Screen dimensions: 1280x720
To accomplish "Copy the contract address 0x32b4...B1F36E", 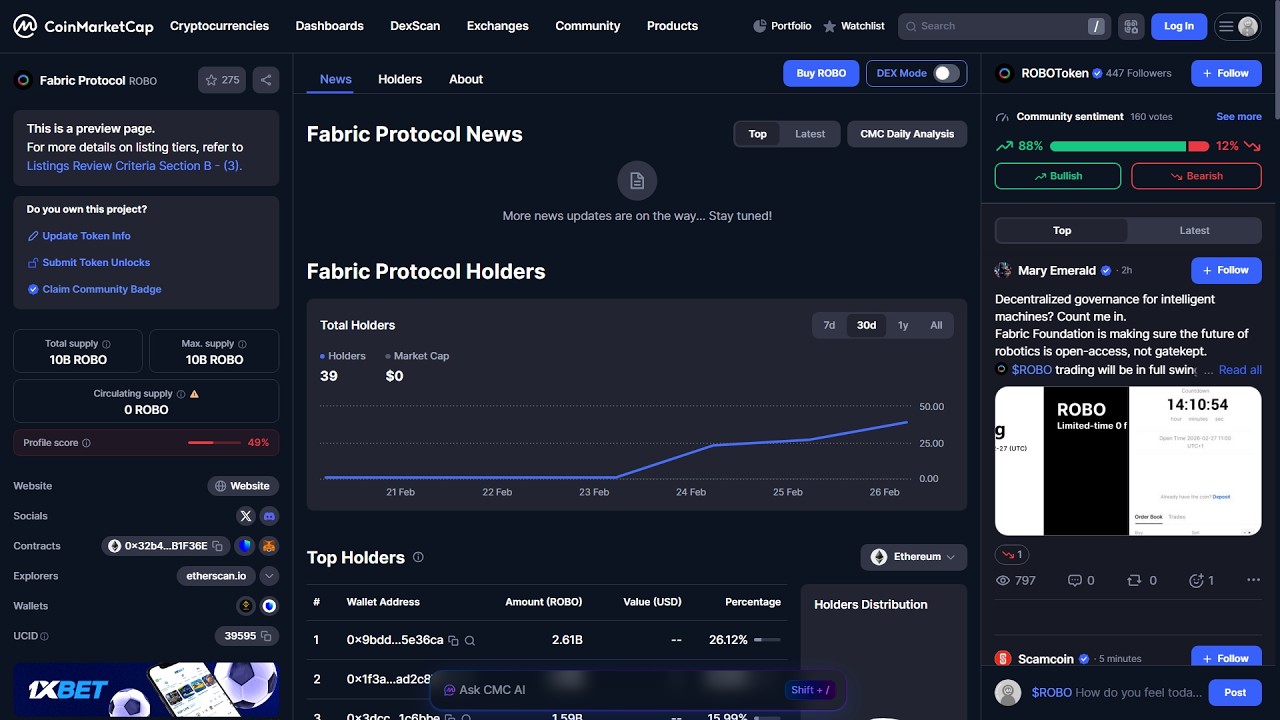I will point(217,546).
